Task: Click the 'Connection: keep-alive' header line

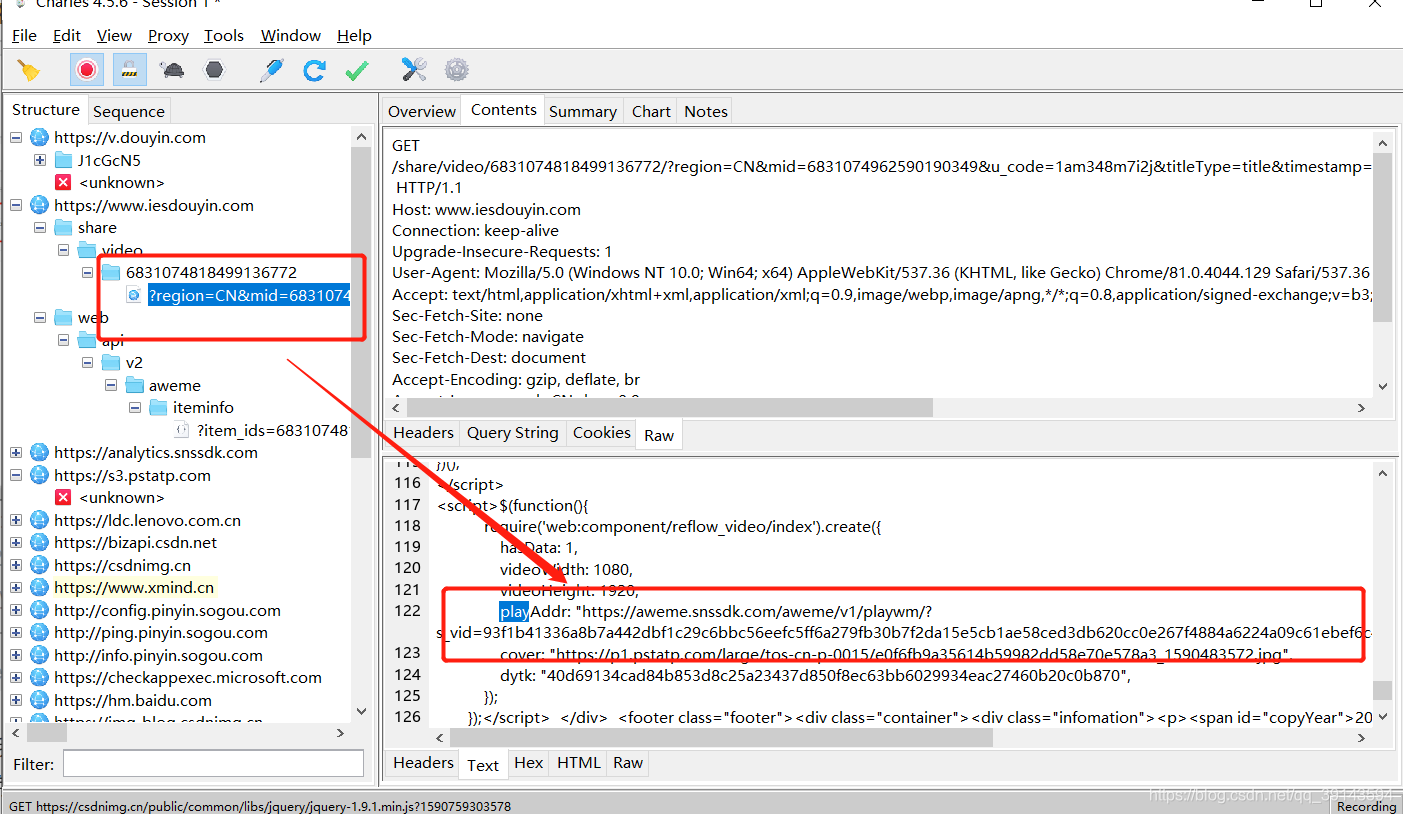Action: pos(476,231)
